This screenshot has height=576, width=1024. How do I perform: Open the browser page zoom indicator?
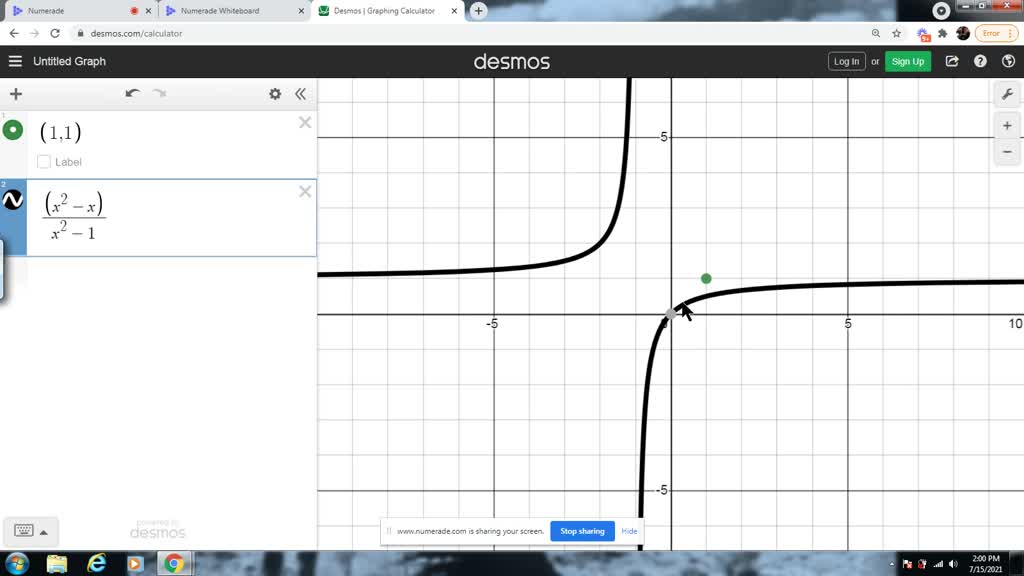point(876,33)
